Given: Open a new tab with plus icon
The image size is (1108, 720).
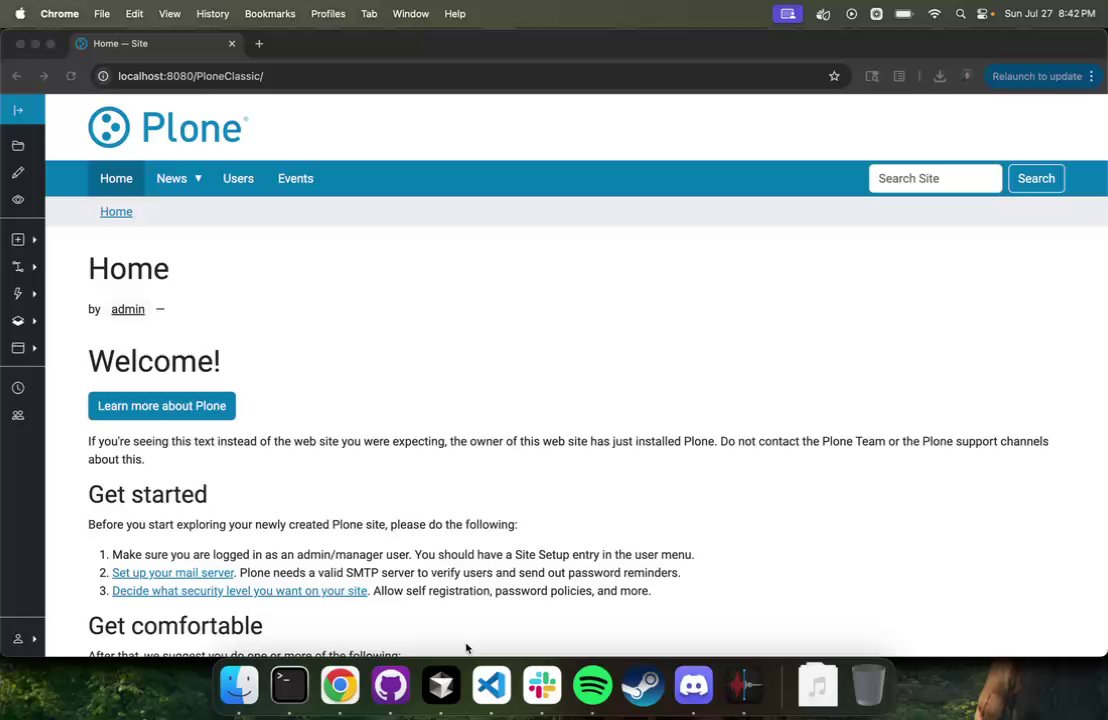Looking at the screenshot, I should point(259,44).
